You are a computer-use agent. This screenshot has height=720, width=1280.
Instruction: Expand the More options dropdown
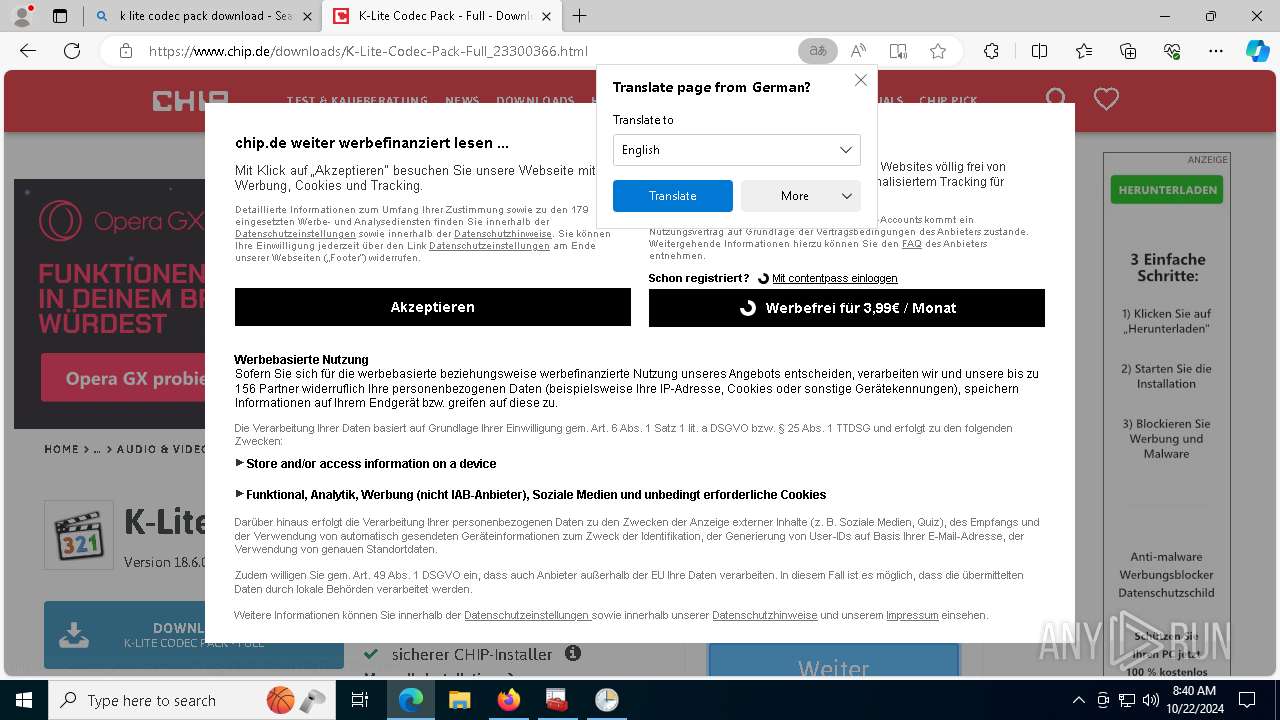click(x=800, y=196)
